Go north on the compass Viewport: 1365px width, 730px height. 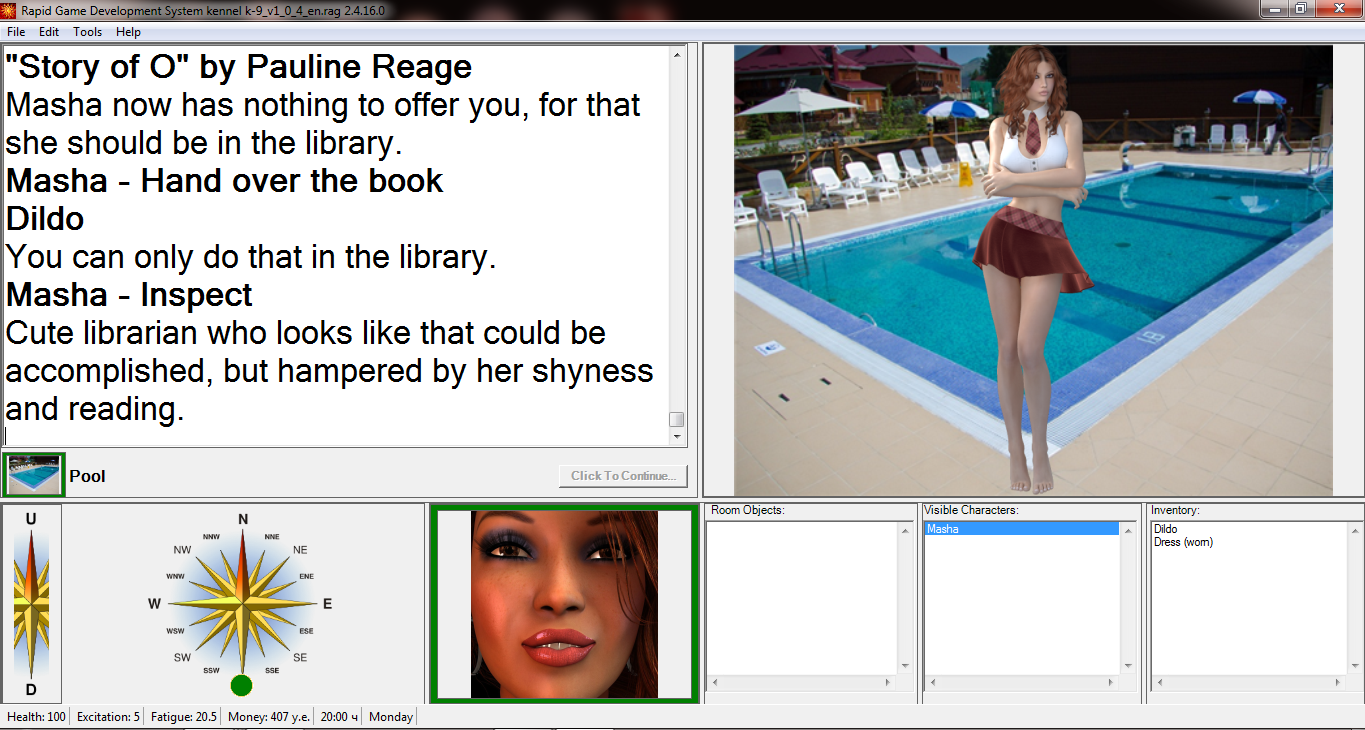243,519
